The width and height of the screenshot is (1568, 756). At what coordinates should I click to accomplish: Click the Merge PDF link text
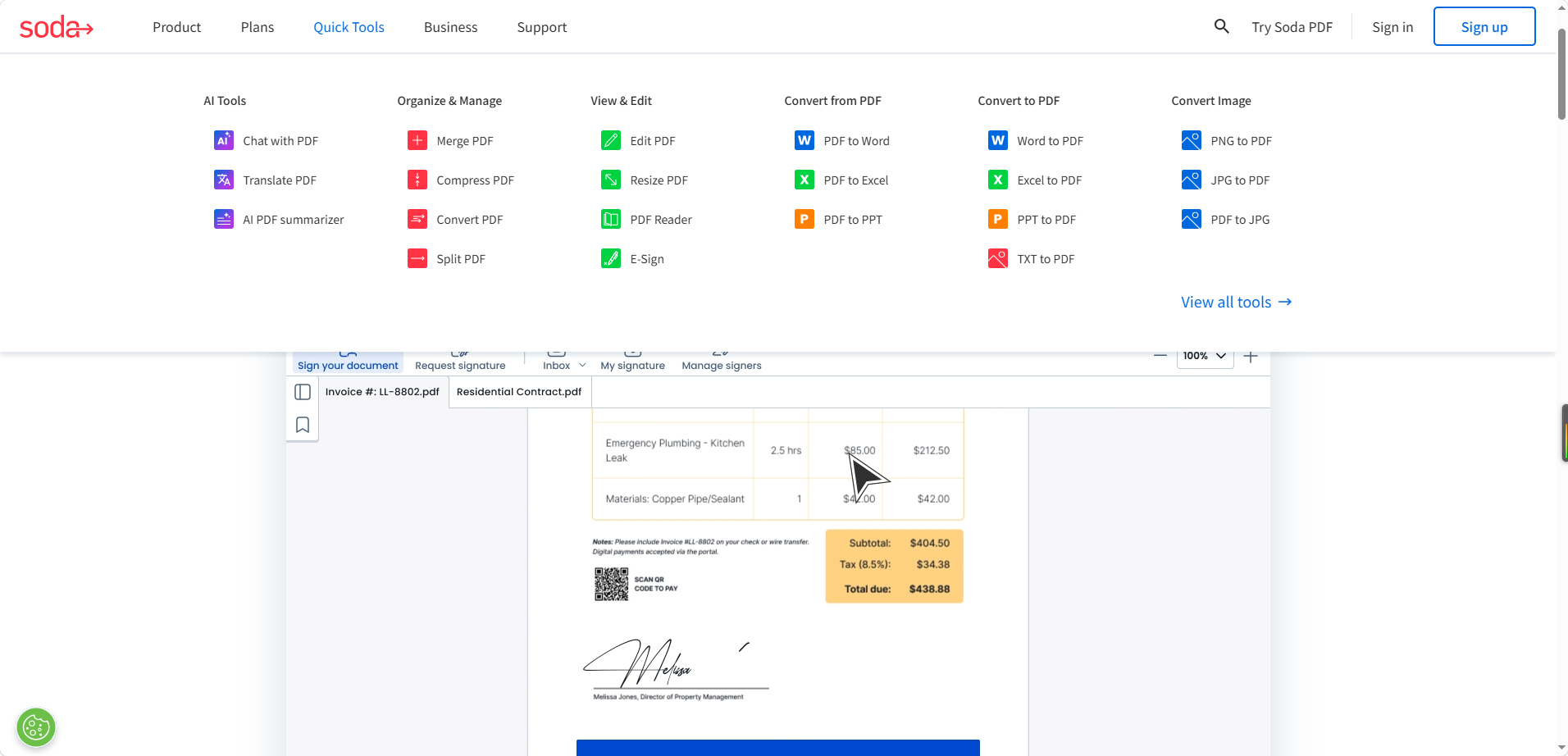[x=465, y=141]
